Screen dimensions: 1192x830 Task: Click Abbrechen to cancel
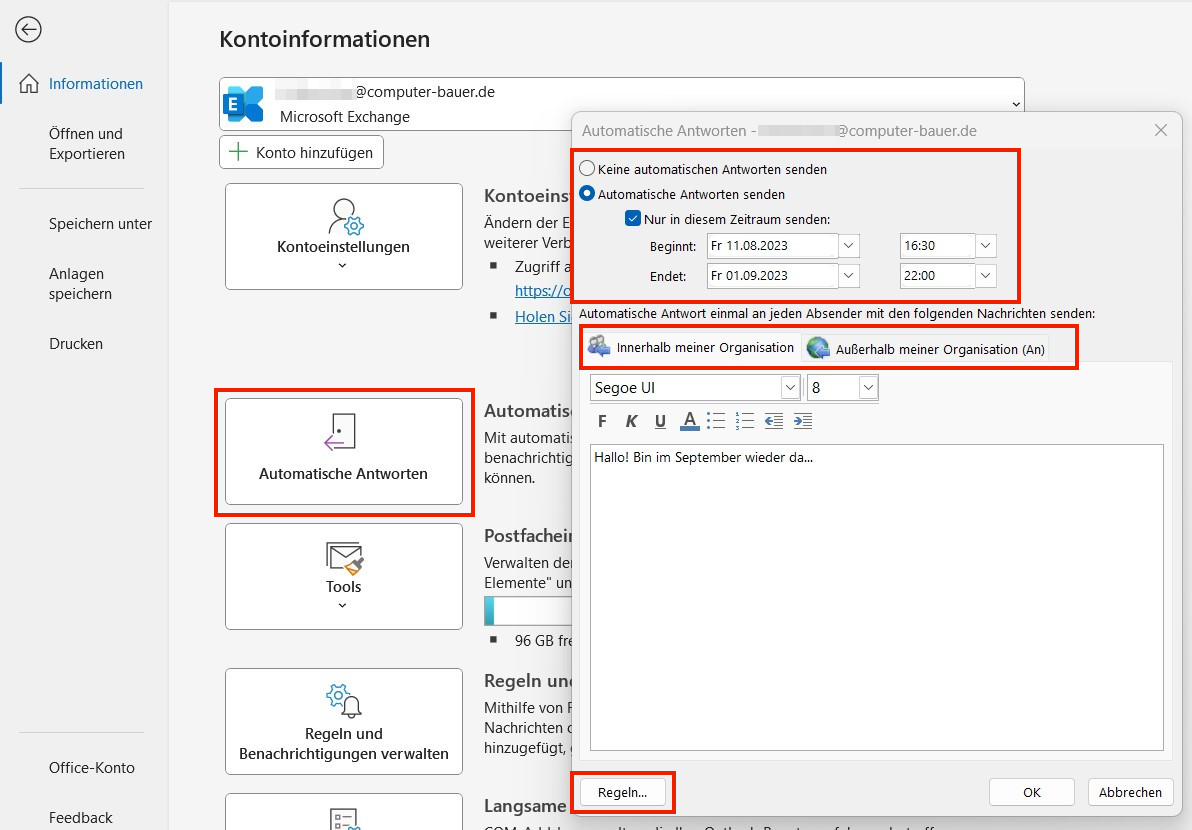[1130, 793]
